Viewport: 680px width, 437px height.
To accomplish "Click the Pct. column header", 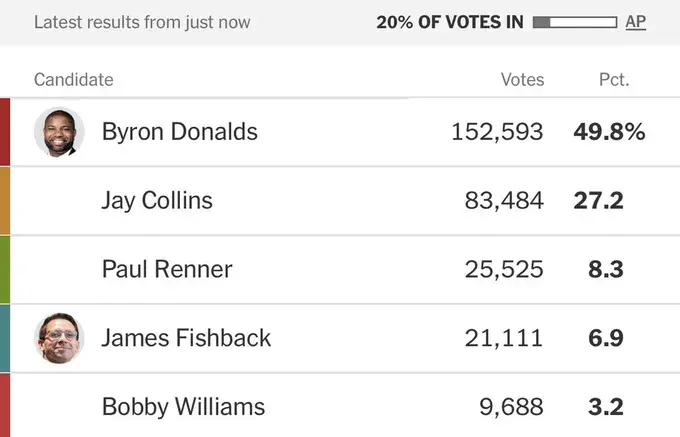I will coord(614,80).
